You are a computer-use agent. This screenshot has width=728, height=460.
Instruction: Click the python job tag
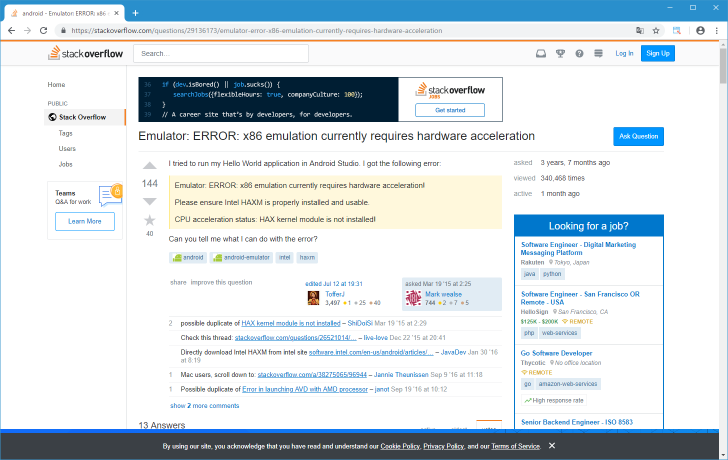pyautogui.click(x=552, y=274)
